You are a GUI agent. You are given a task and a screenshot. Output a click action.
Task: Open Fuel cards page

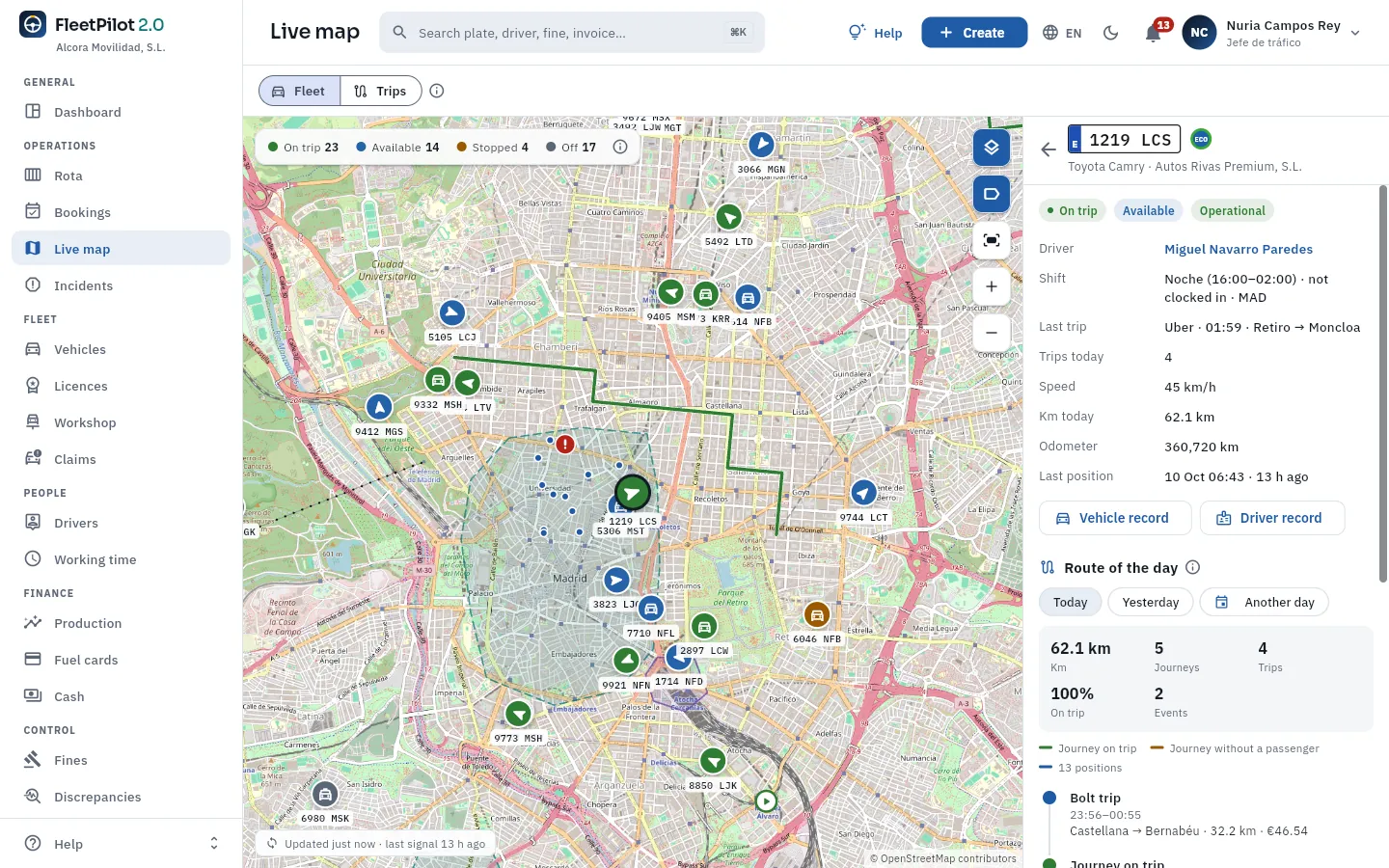[x=122, y=660]
